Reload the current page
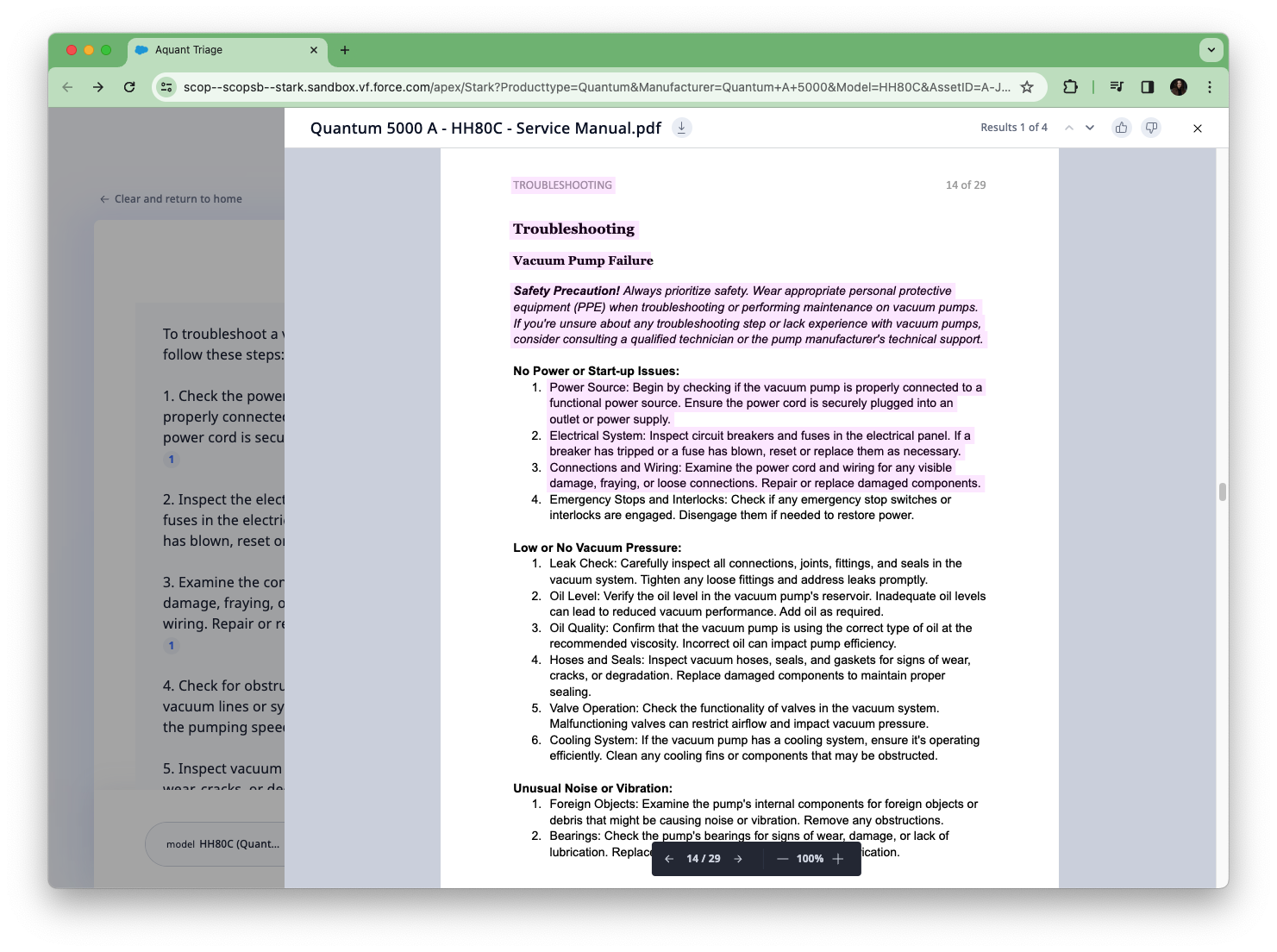 [129, 87]
